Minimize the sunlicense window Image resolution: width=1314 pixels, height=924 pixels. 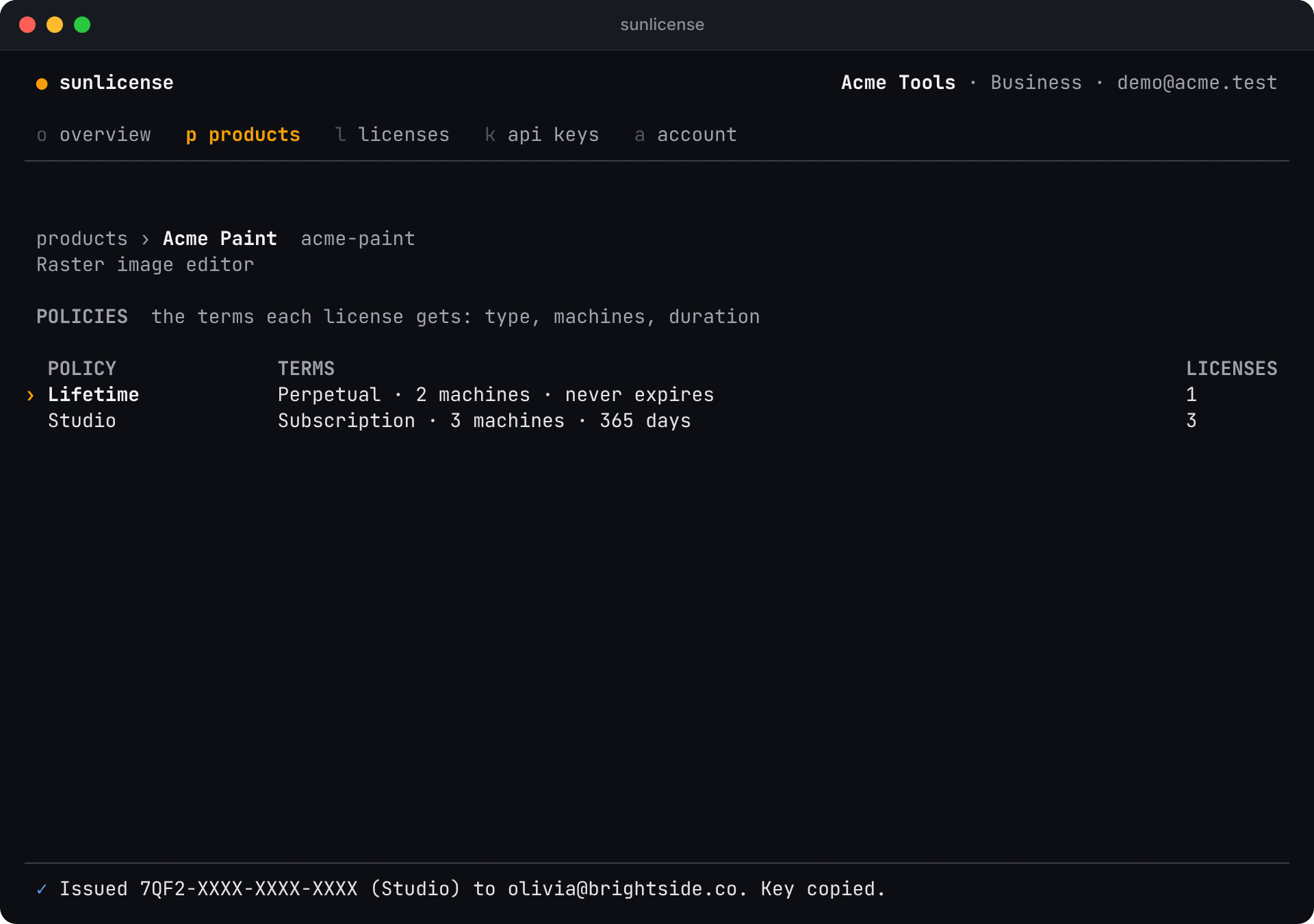[55, 25]
